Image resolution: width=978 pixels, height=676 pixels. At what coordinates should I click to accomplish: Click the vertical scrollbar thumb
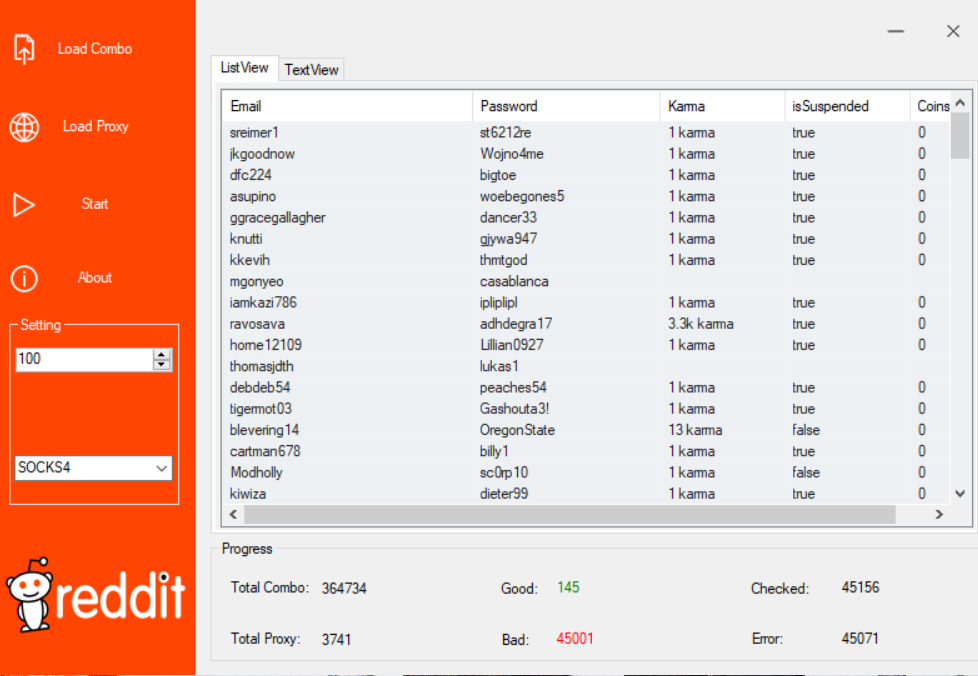(x=960, y=136)
